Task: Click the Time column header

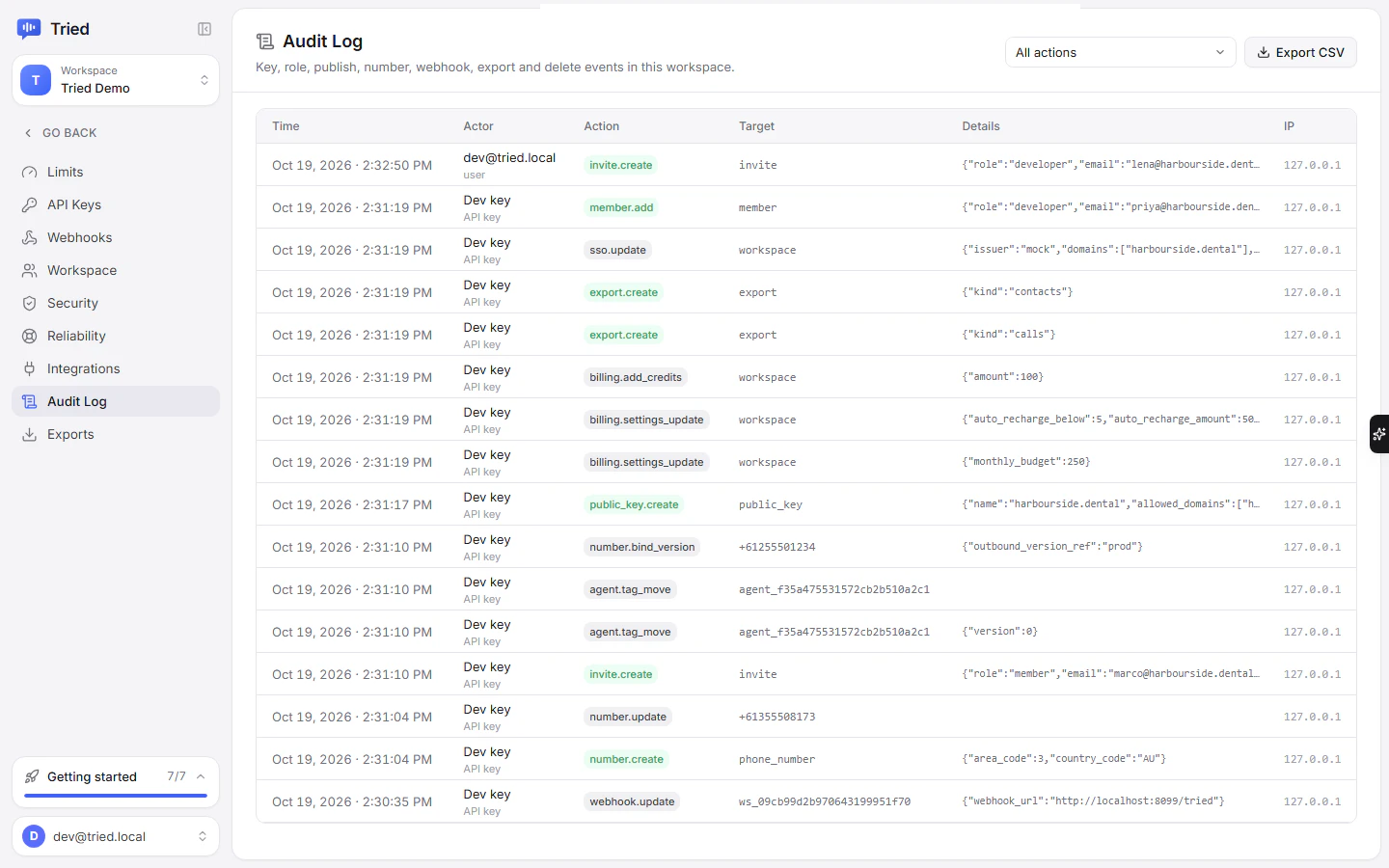Action: tap(286, 126)
